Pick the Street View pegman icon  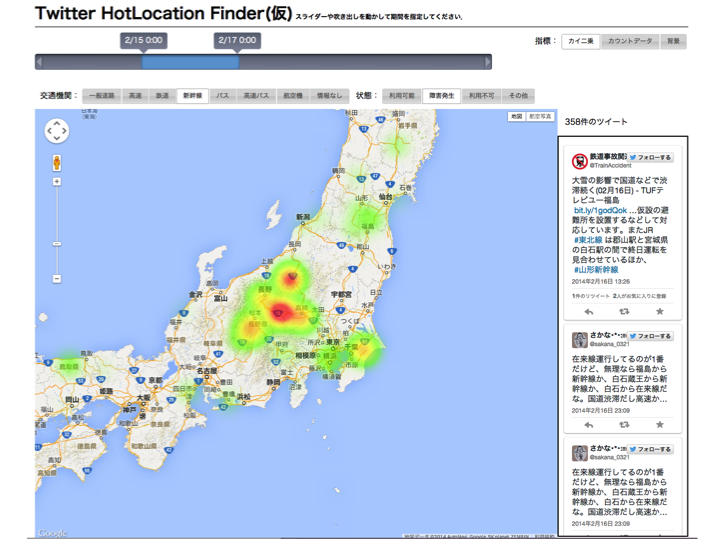tap(57, 163)
